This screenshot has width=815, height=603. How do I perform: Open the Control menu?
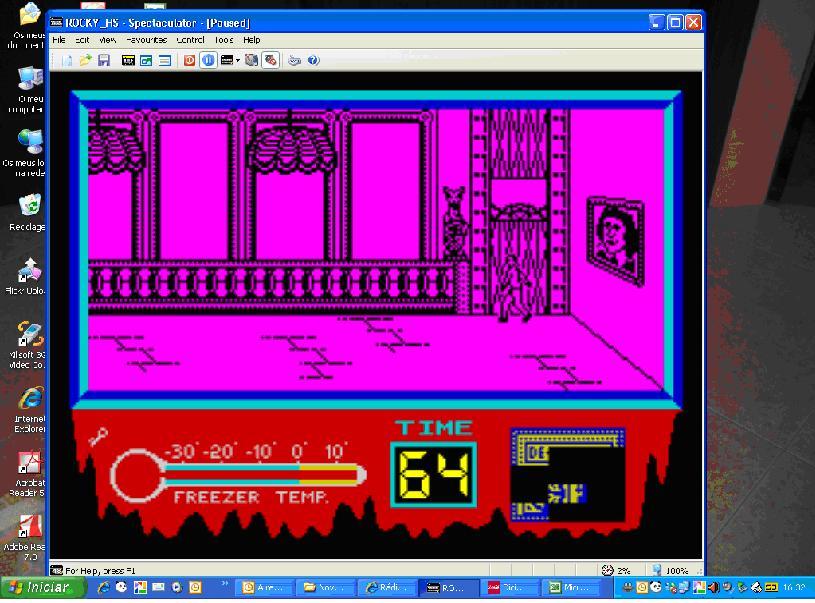tap(190, 40)
